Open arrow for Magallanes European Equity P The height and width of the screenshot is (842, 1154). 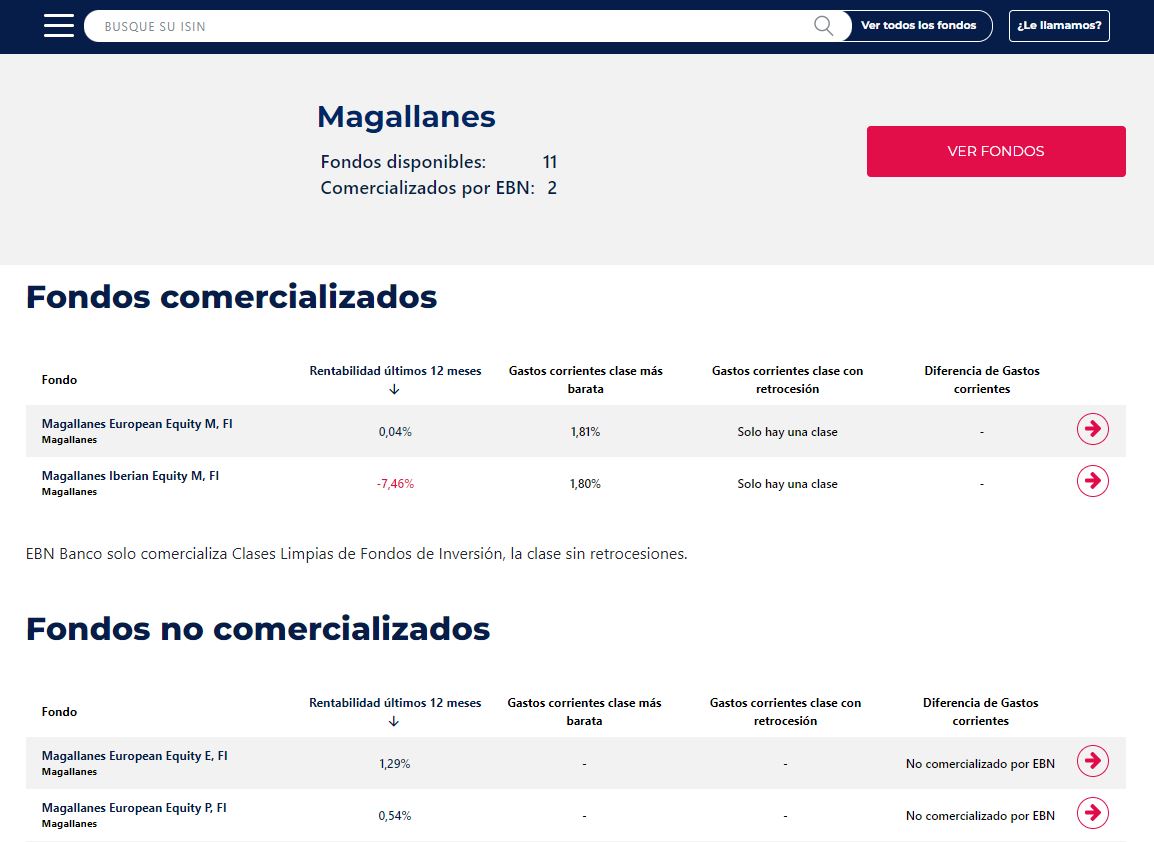click(x=1093, y=813)
